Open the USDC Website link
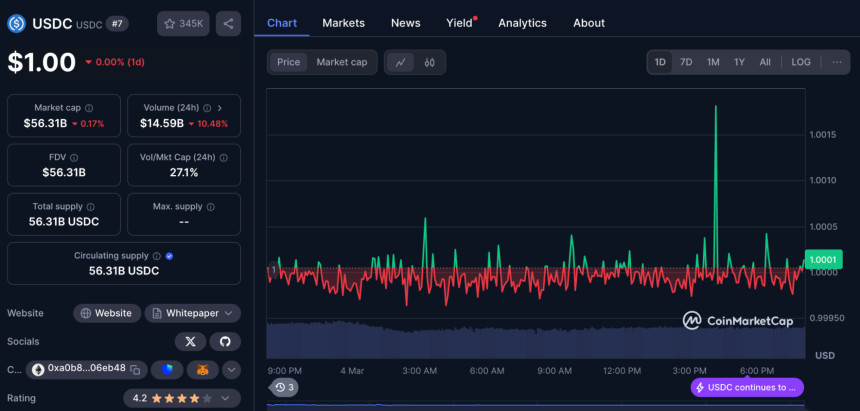 (107, 313)
